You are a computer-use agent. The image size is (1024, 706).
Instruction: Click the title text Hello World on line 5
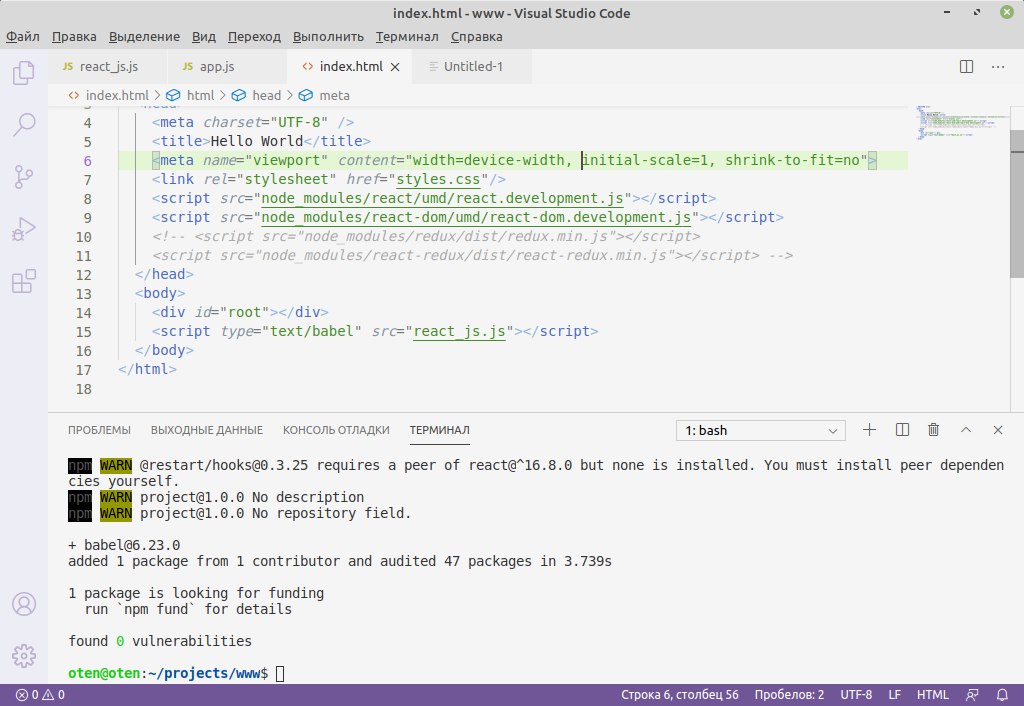[257, 141]
